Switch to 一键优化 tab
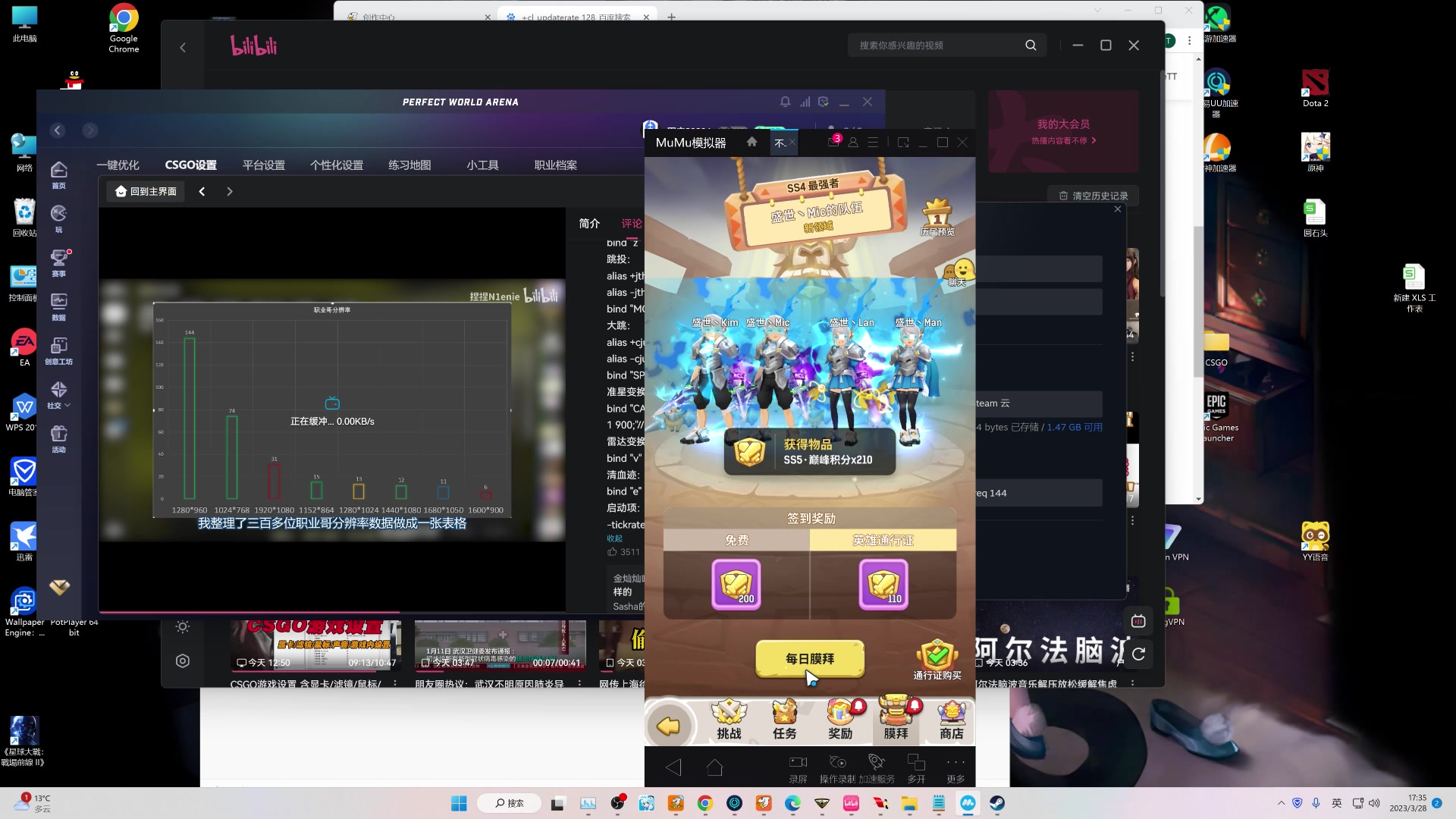 point(118,165)
